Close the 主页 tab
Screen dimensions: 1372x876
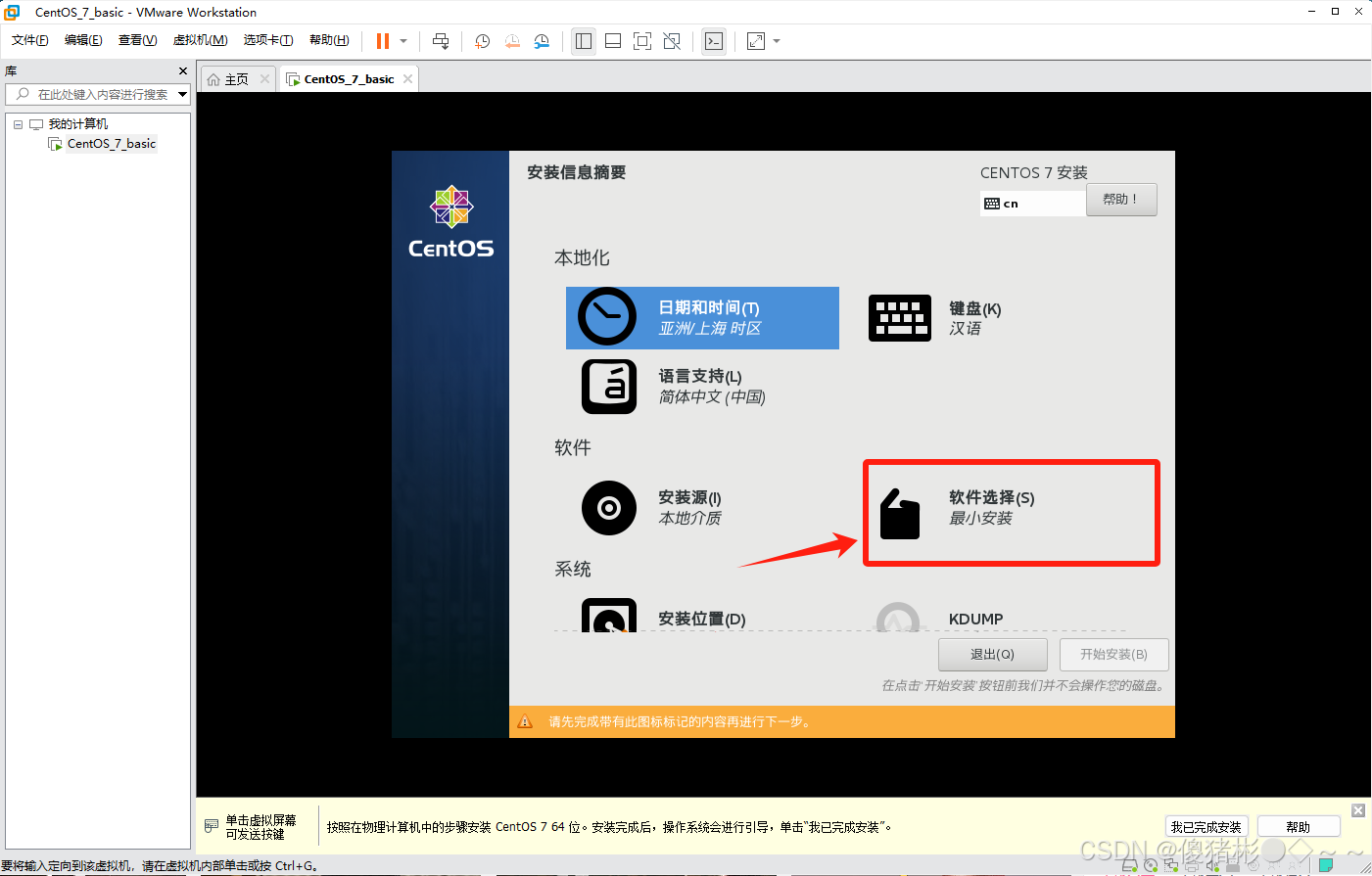point(264,79)
